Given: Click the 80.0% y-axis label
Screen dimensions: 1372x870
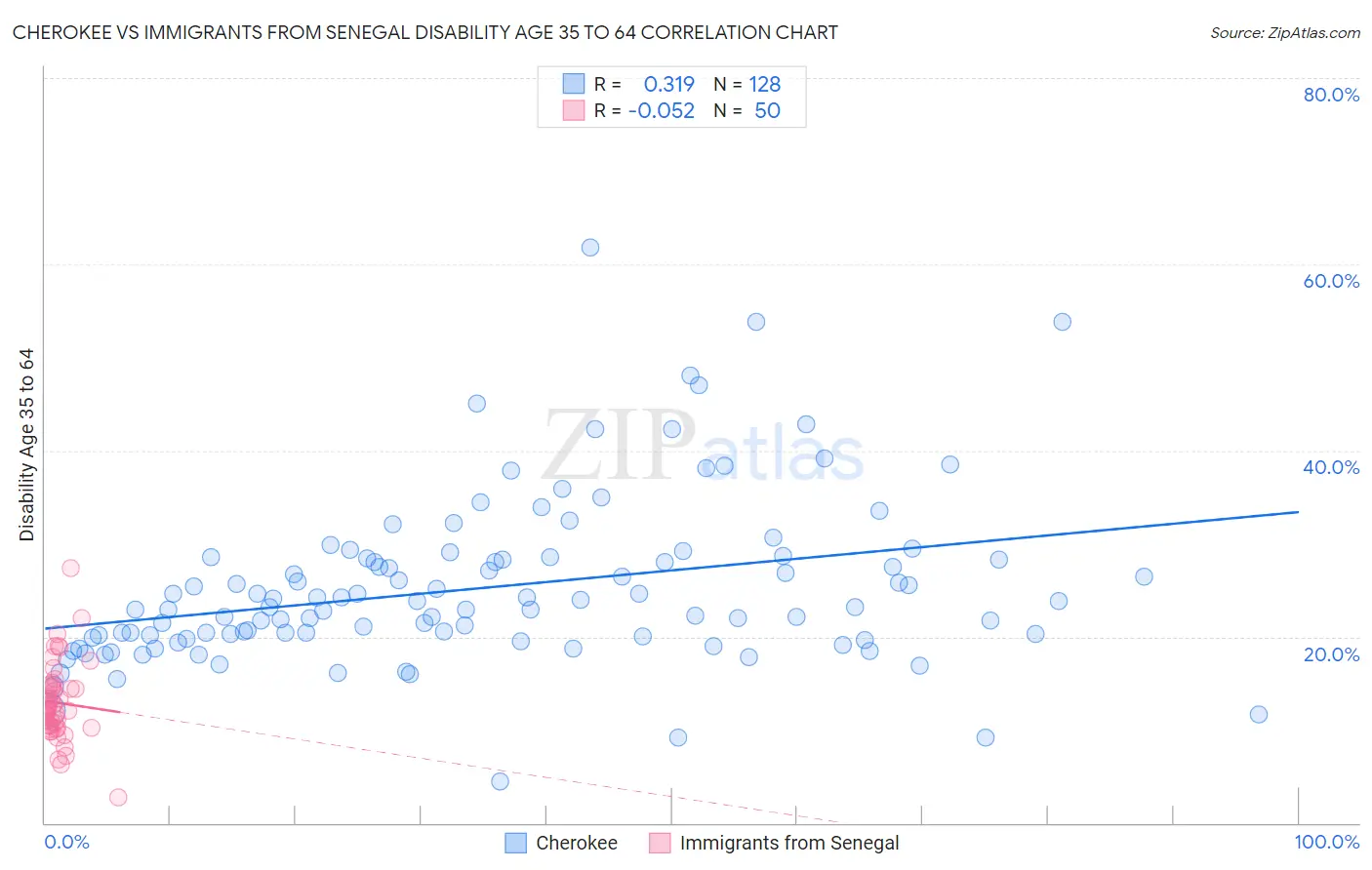Looking at the screenshot, I should point(1331,95).
